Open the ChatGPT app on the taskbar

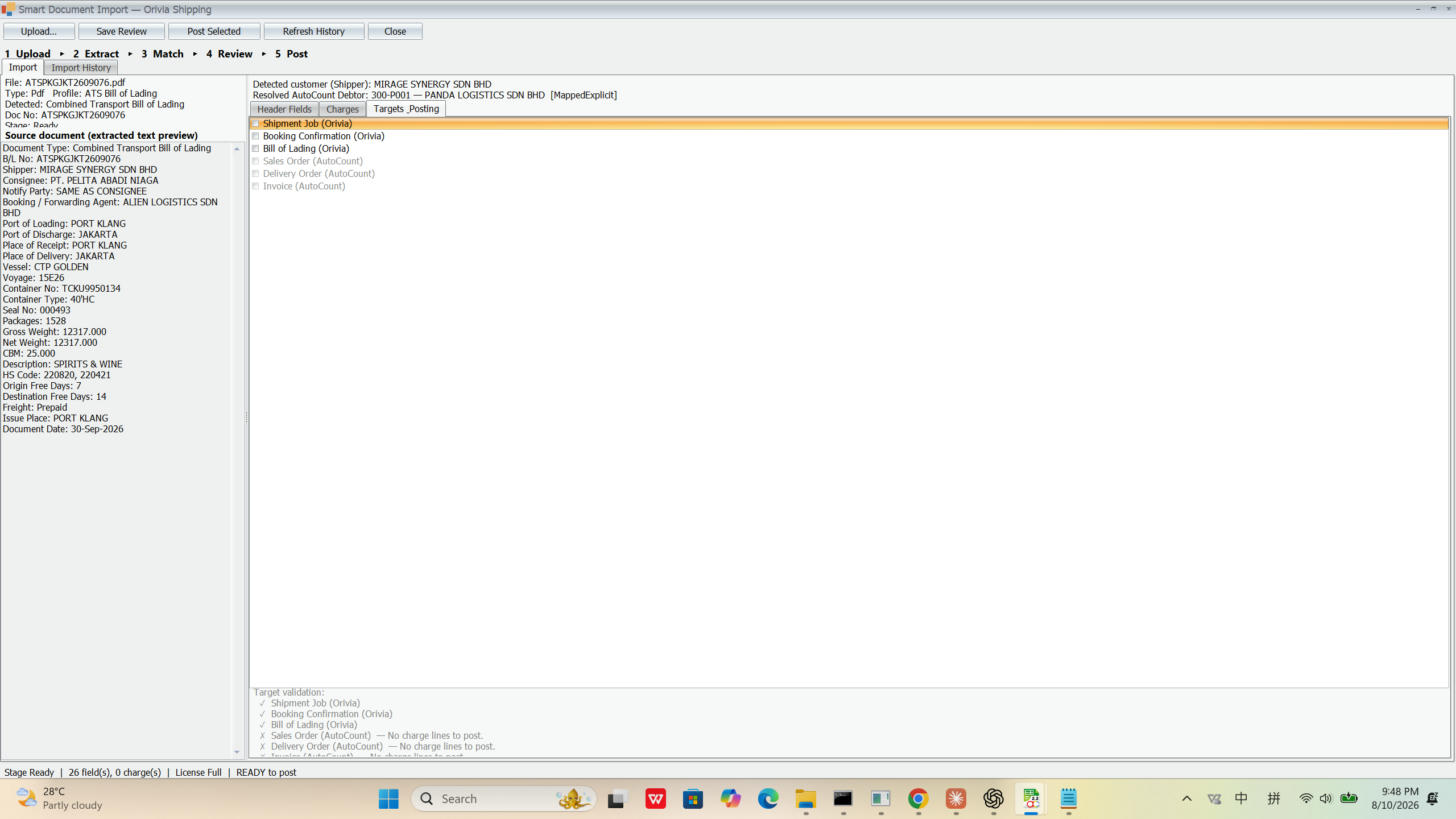pos(993,798)
